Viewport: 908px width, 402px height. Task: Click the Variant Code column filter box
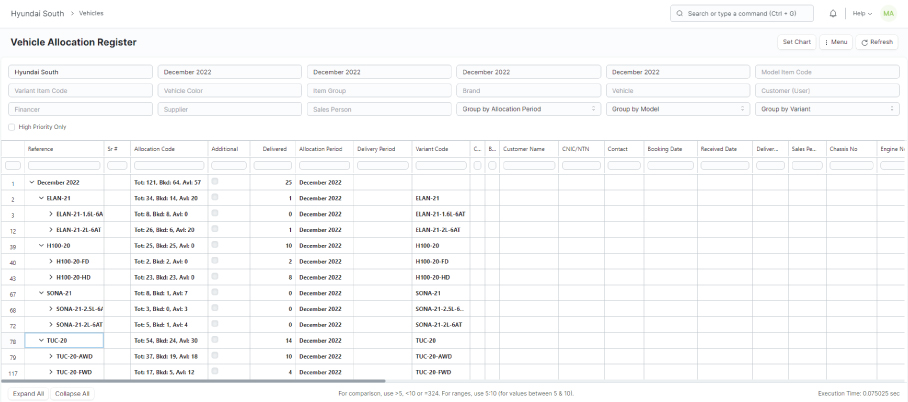[x=441, y=166]
